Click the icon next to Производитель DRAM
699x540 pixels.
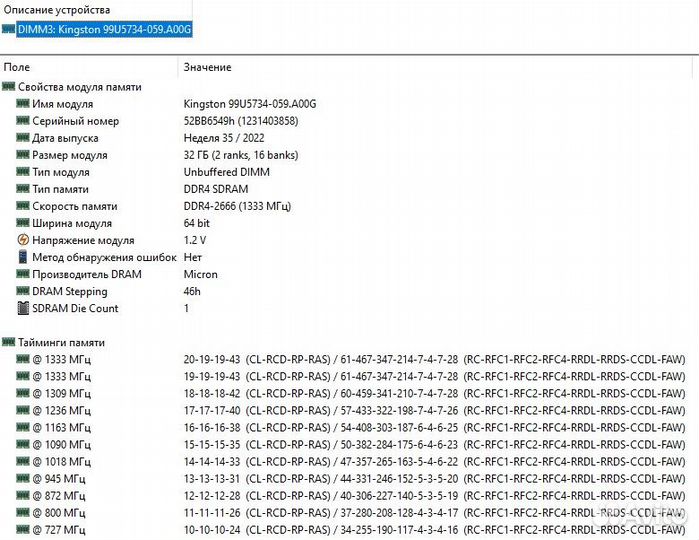click(x=23, y=274)
